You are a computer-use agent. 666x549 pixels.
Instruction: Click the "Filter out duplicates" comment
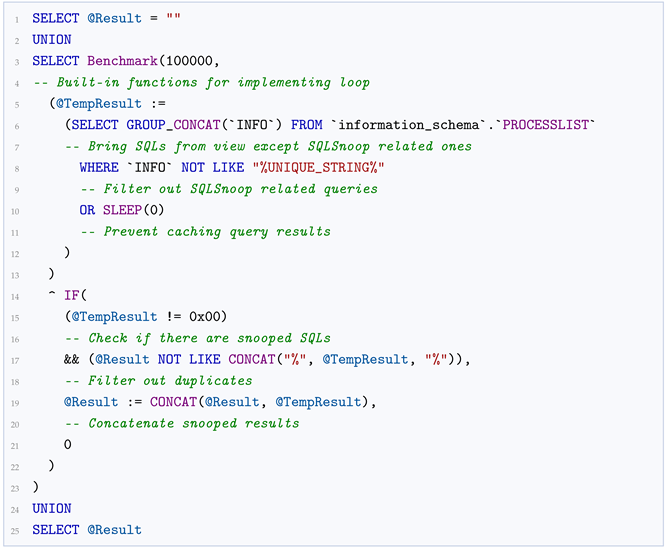point(158,380)
